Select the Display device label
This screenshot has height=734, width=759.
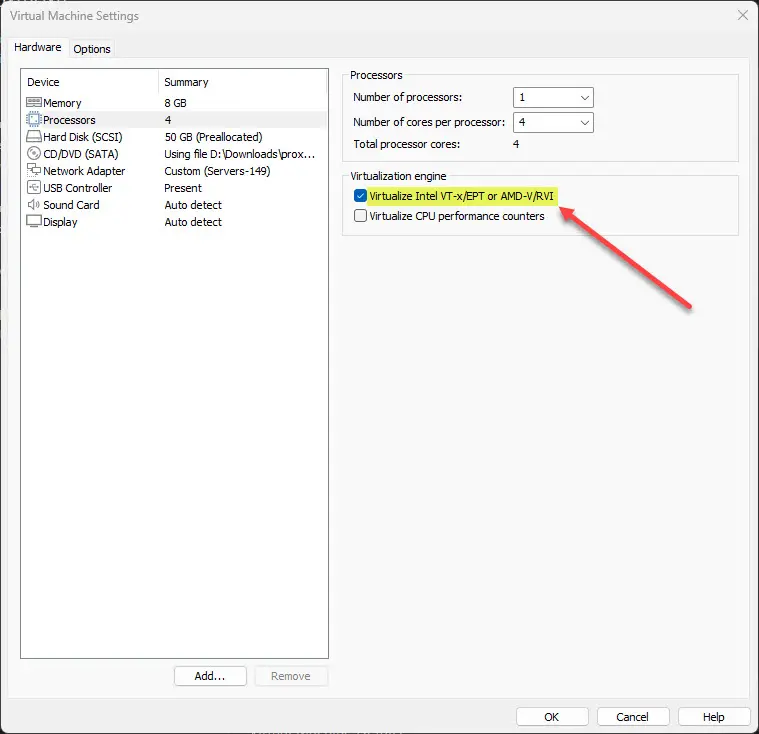pyautogui.click(x=60, y=222)
